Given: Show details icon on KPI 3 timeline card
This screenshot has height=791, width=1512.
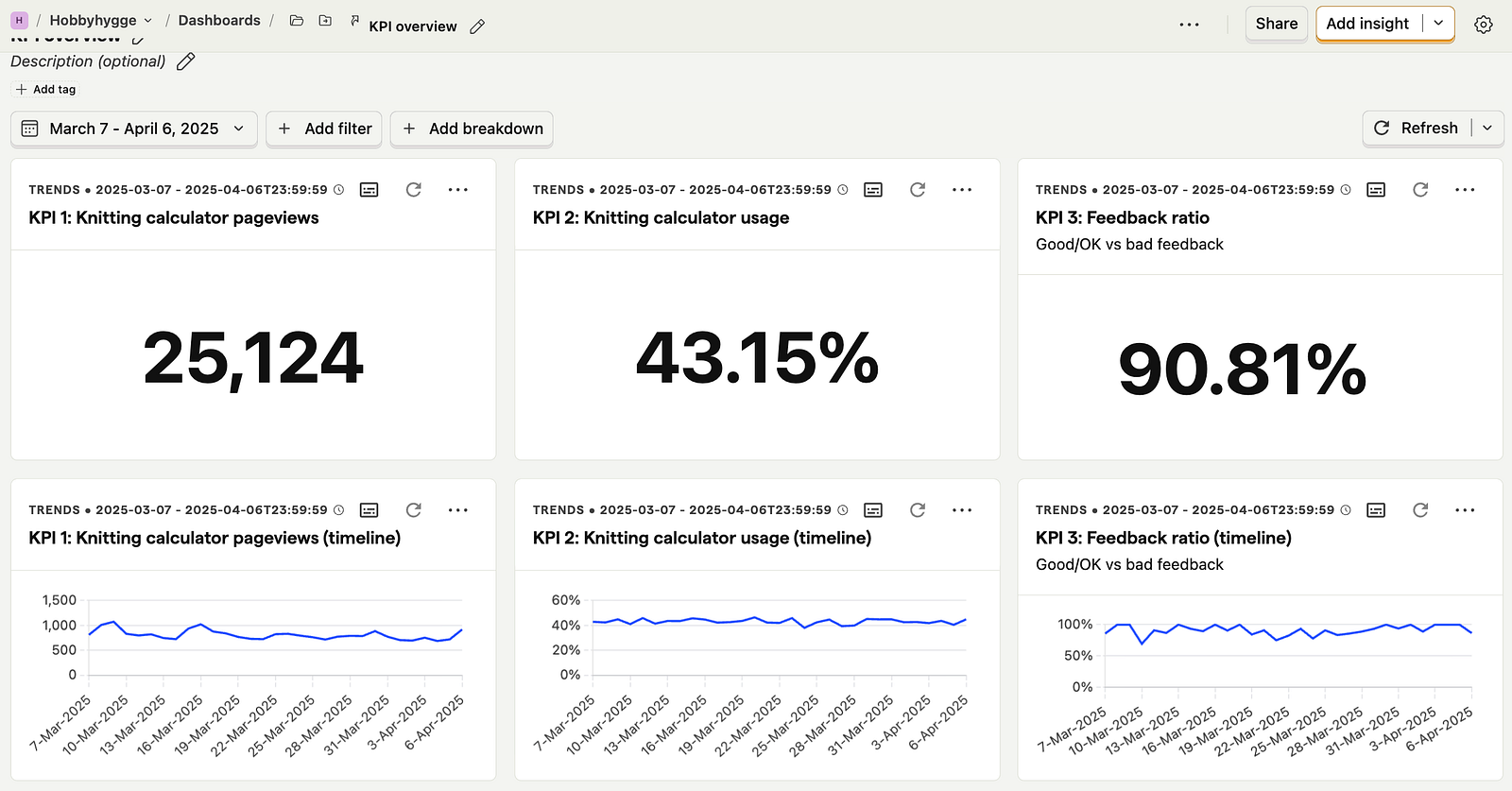Looking at the screenshot, I should point(1377,510).
